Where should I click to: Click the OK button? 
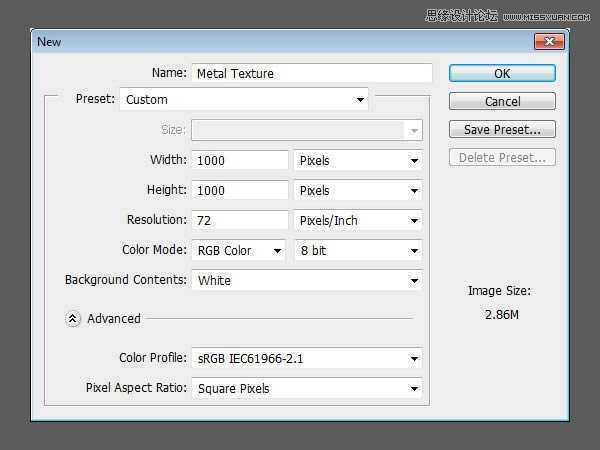502,73
